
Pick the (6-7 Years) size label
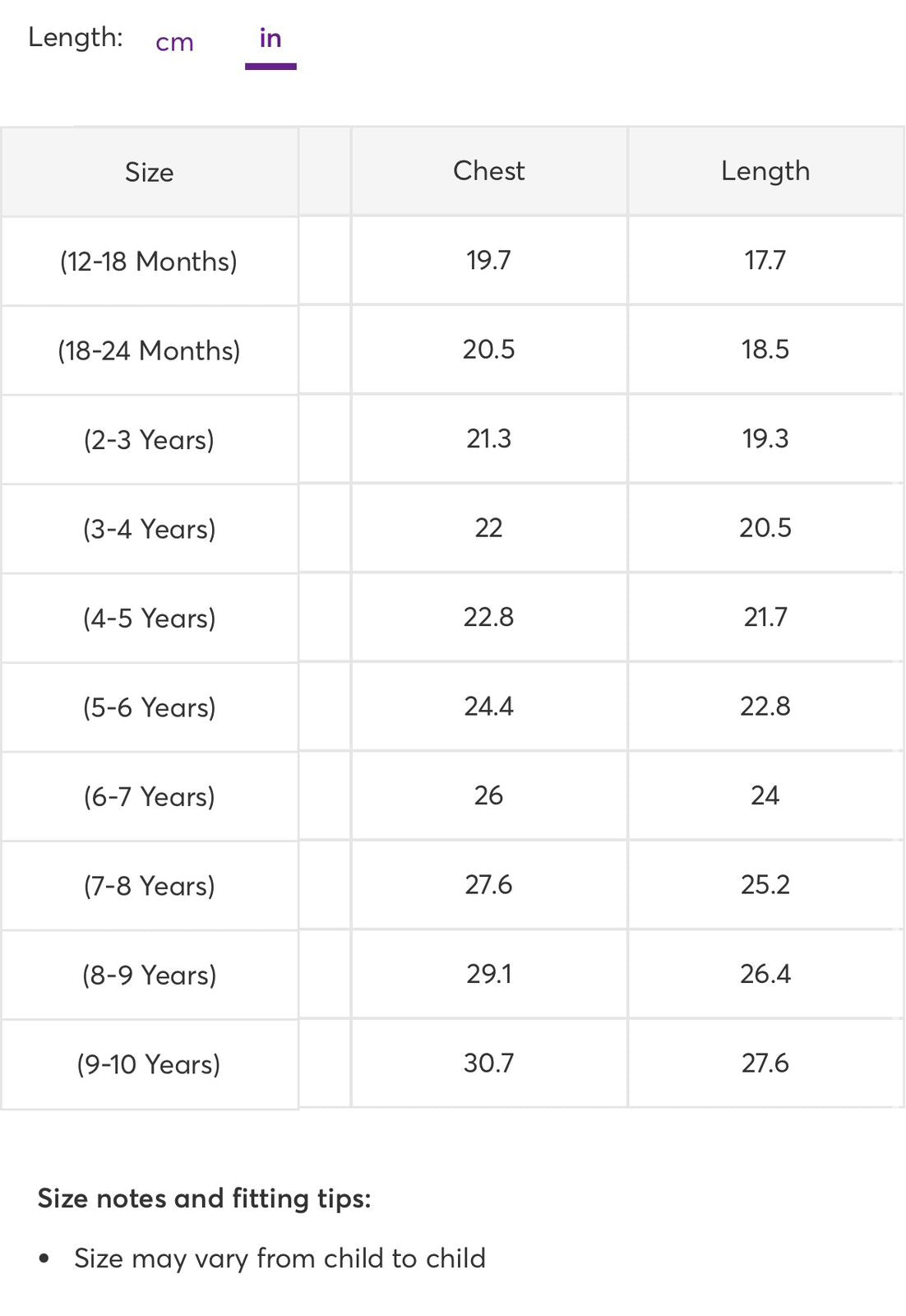(149, 797)
